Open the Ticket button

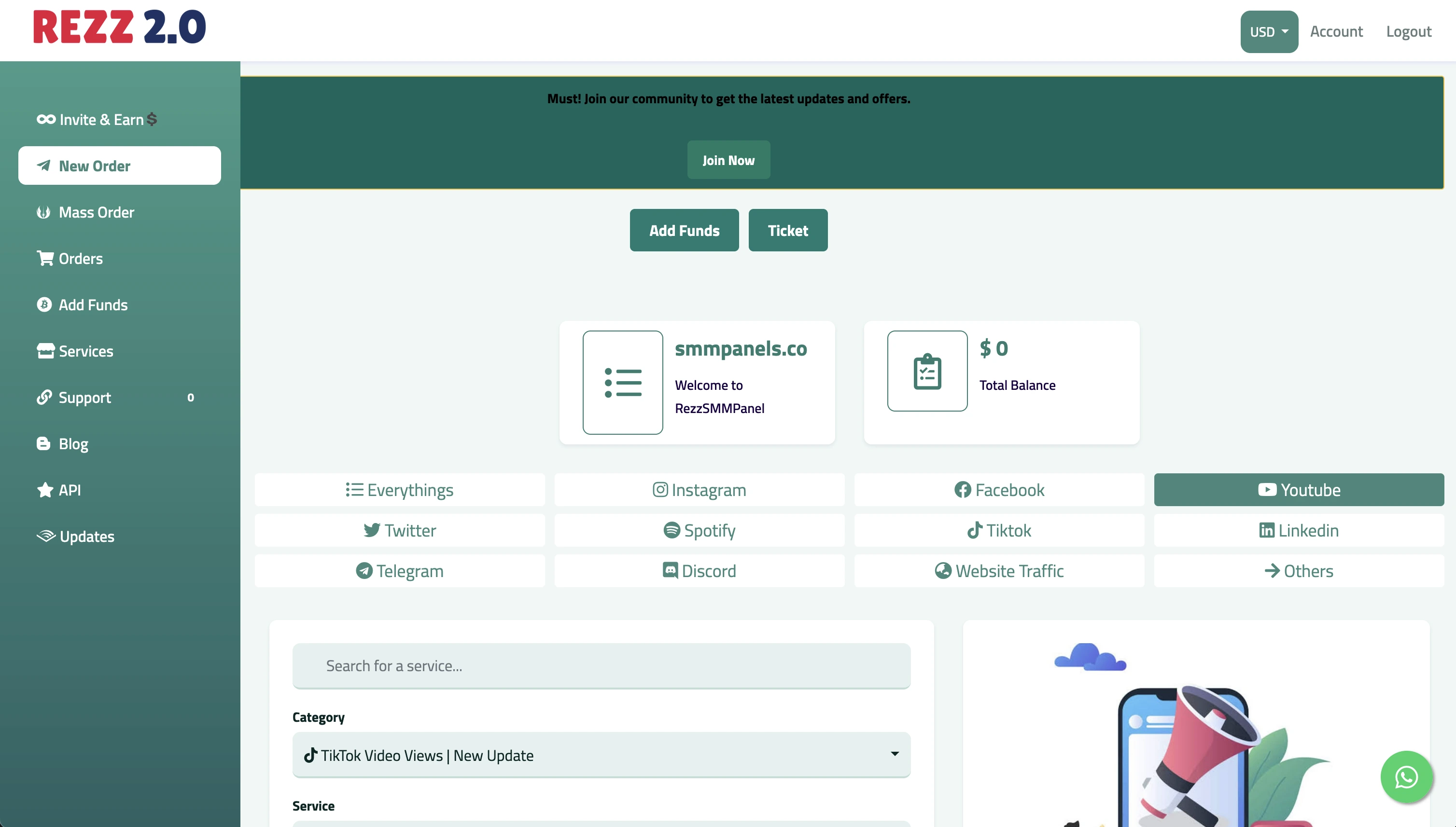(787, 230)
